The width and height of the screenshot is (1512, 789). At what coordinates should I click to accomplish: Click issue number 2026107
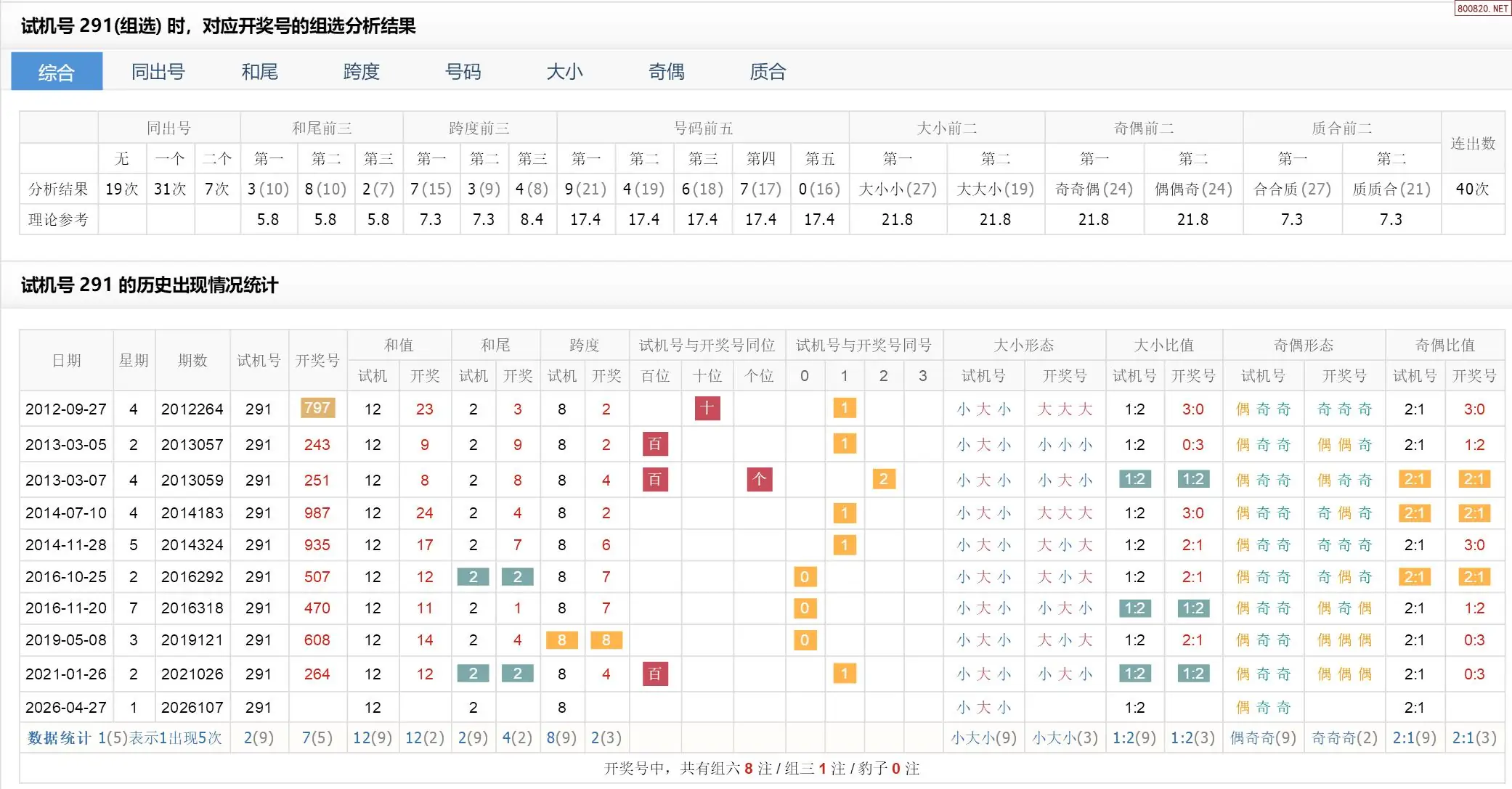[192, 707]
